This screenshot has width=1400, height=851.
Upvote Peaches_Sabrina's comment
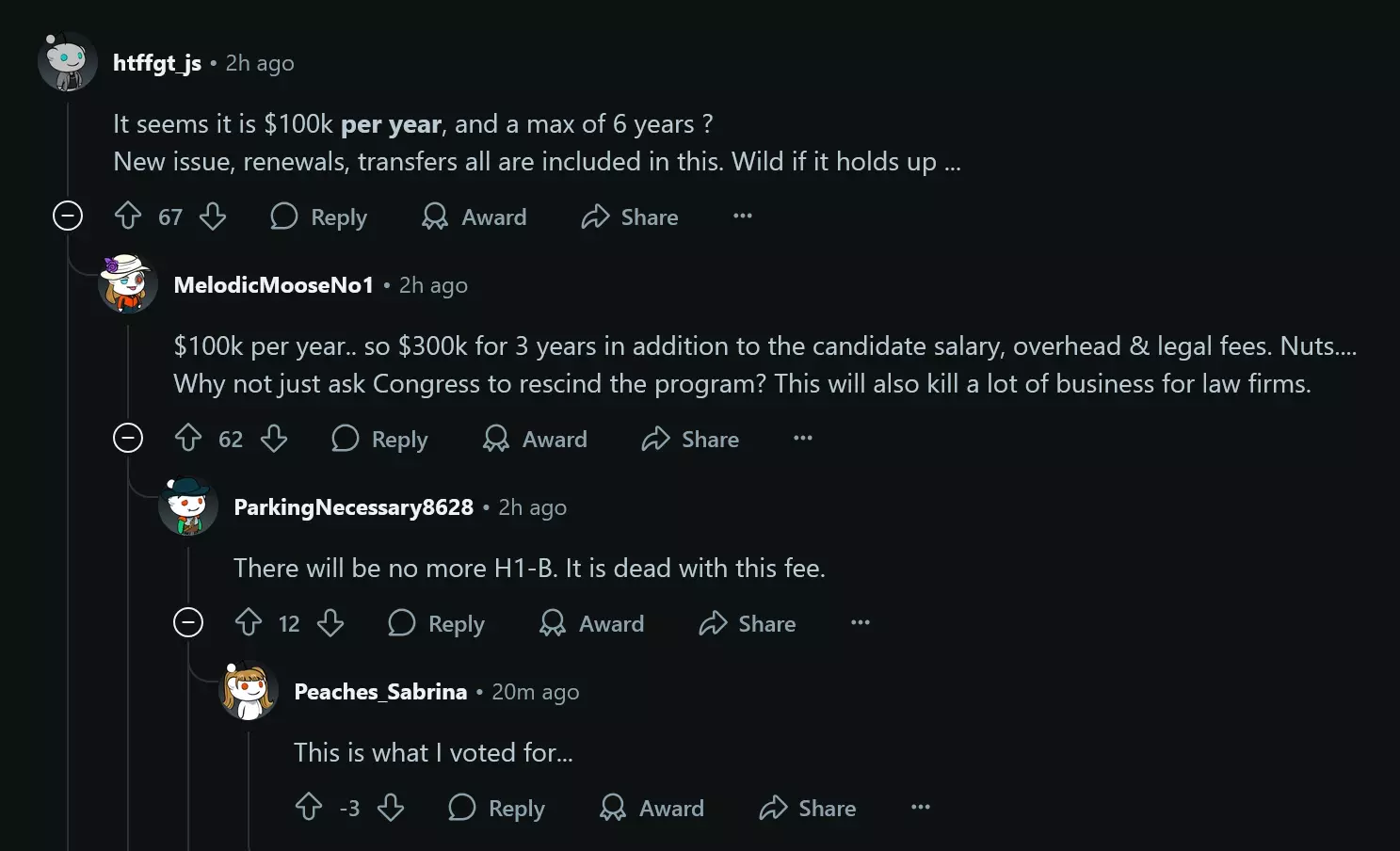click(x=309, y=808)
